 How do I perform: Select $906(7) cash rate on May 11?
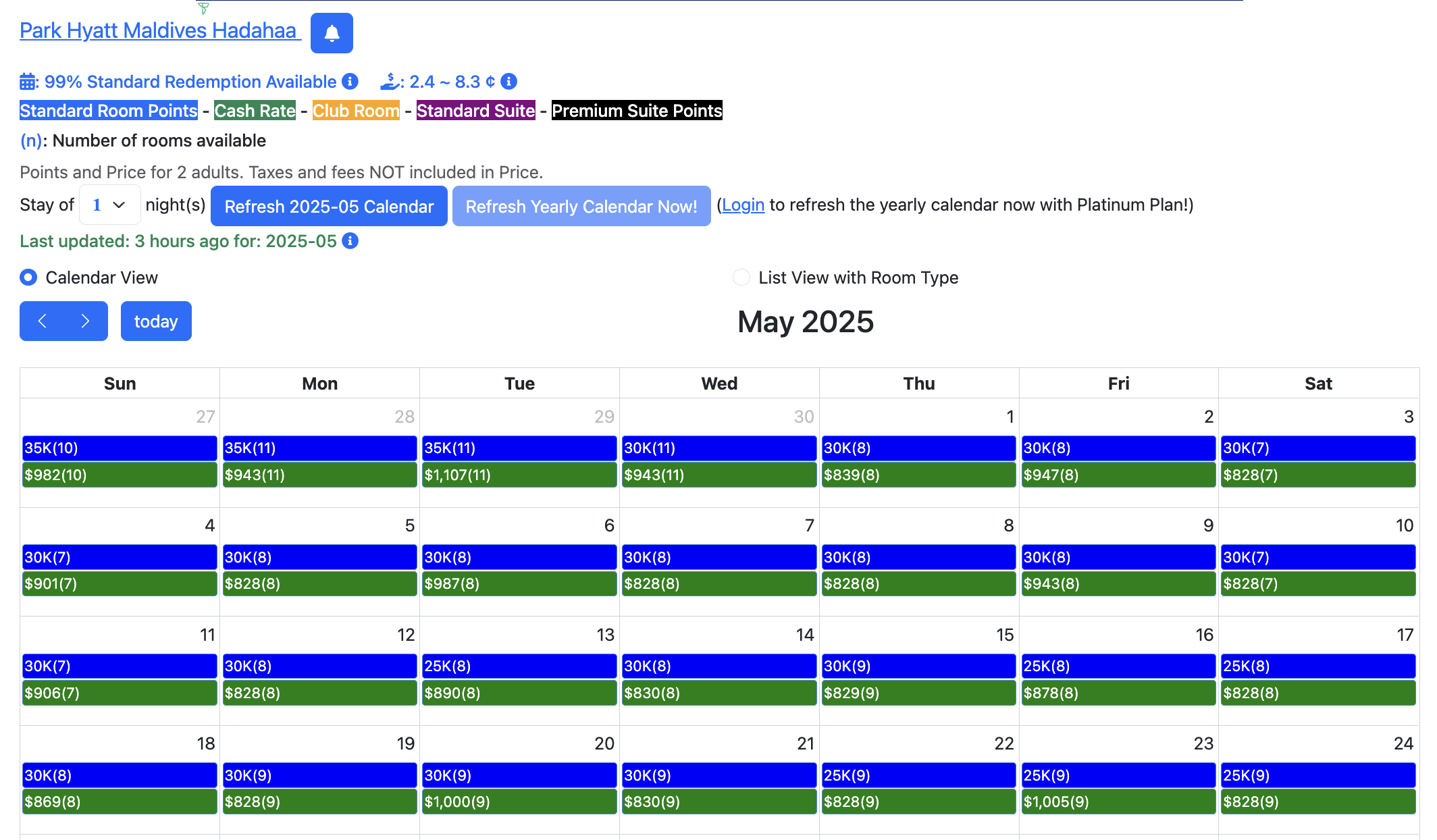coord(120,693)
